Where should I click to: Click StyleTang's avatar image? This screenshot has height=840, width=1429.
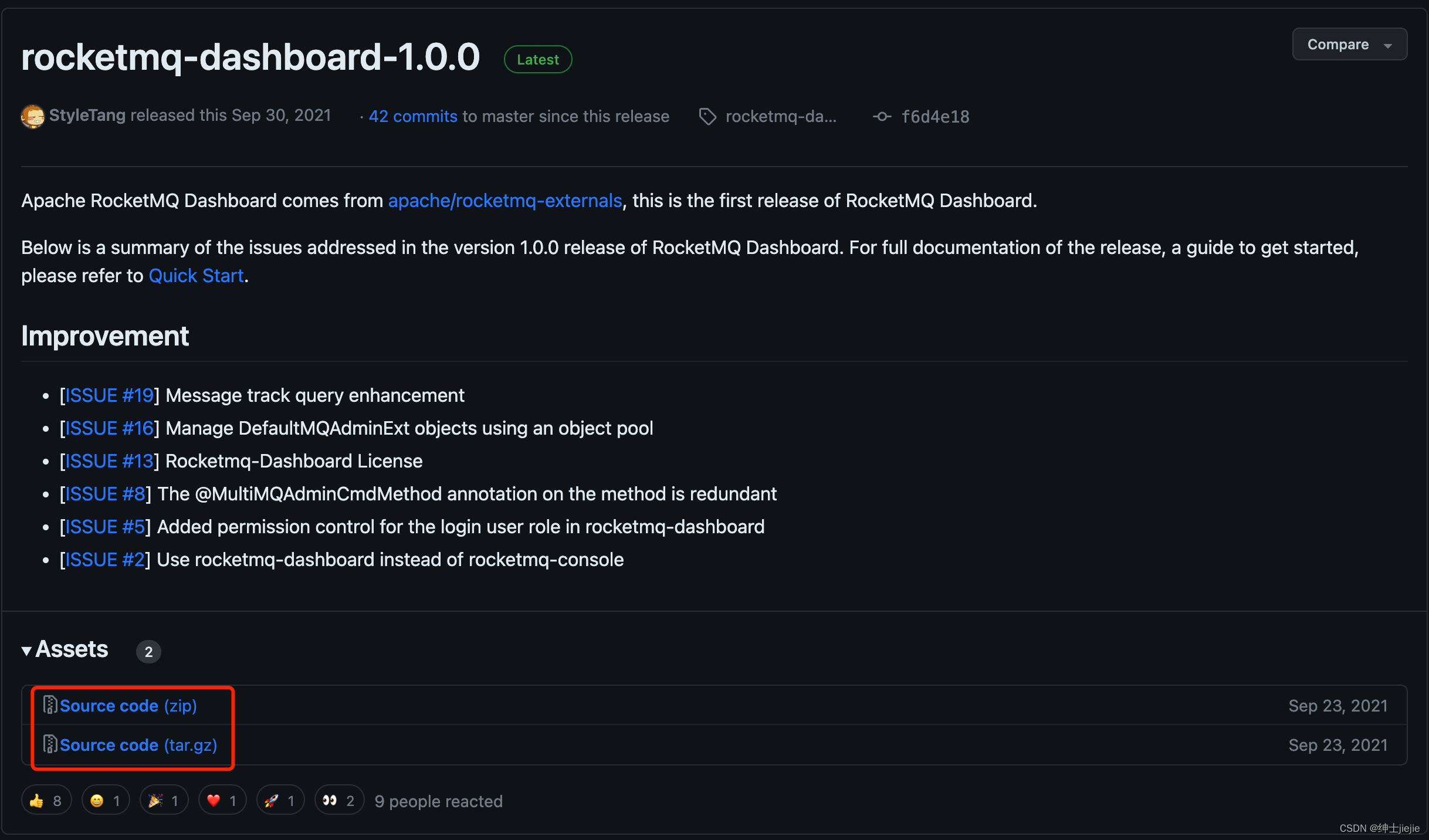click(x=33, y=116)
